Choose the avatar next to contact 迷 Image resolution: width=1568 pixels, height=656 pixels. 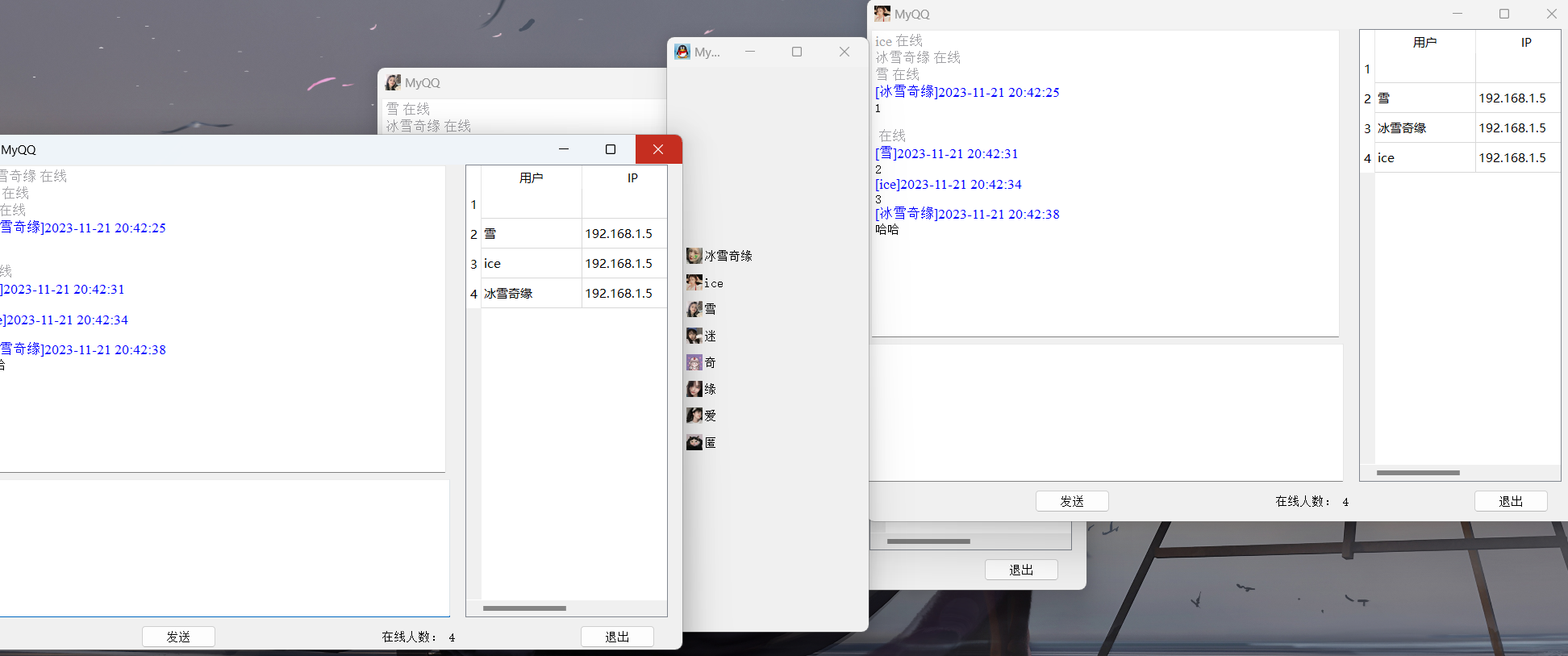pyautogui.click(x=694, y=336)
